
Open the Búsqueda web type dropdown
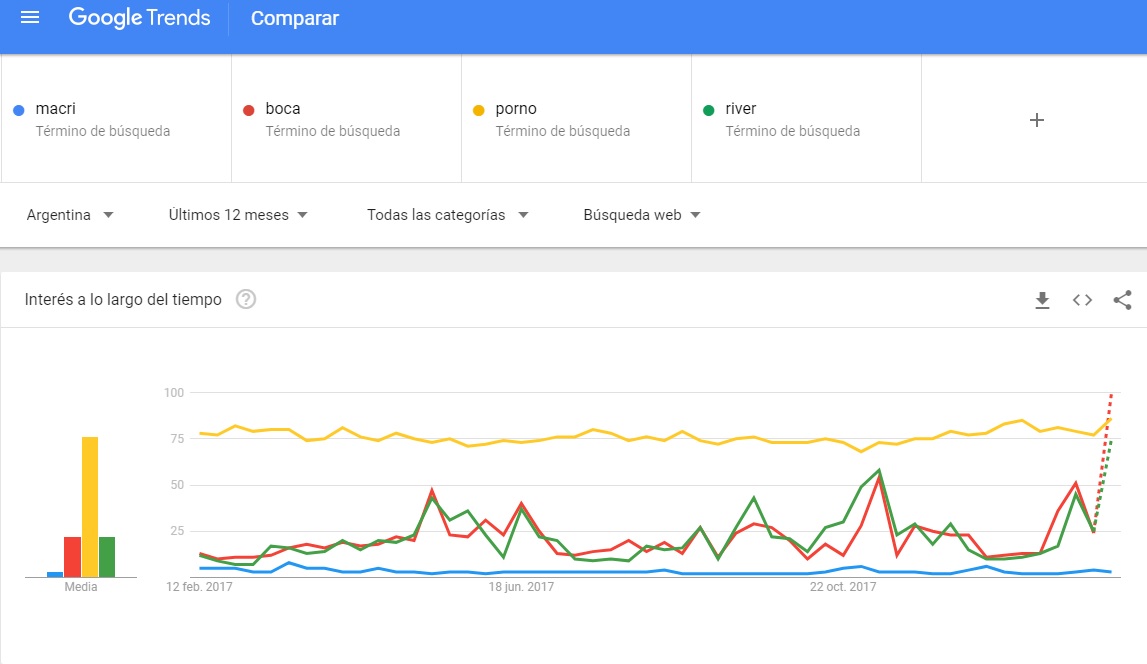point(642,215)
